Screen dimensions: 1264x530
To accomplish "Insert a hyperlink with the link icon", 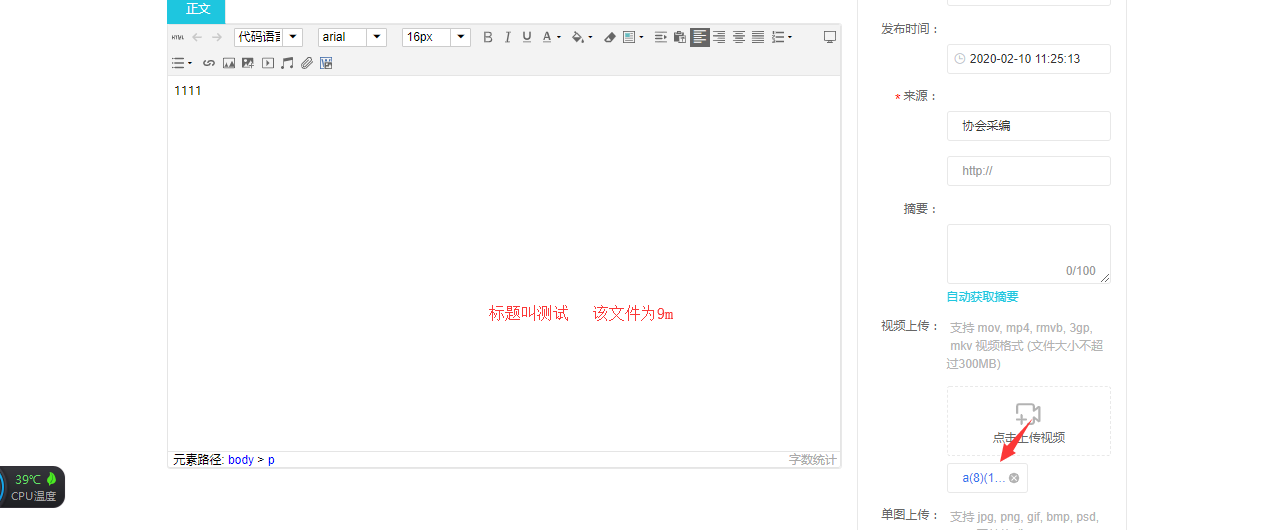I will 209,63.
